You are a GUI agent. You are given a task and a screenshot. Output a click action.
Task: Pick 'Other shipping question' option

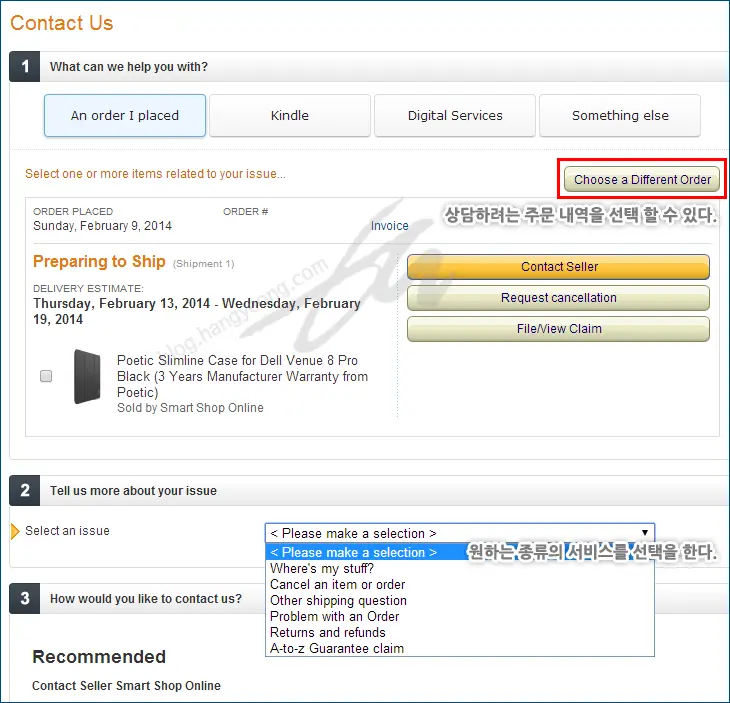pyautogui.click(x=339, y=601)
